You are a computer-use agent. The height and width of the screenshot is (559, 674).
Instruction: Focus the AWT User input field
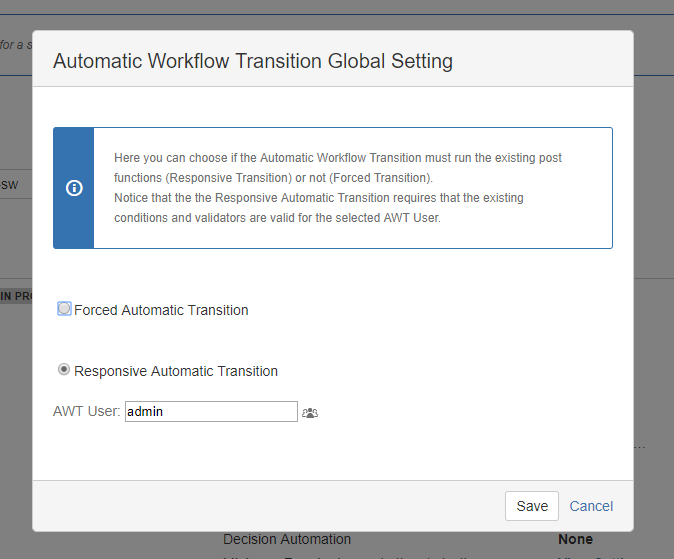click(211, 411)
